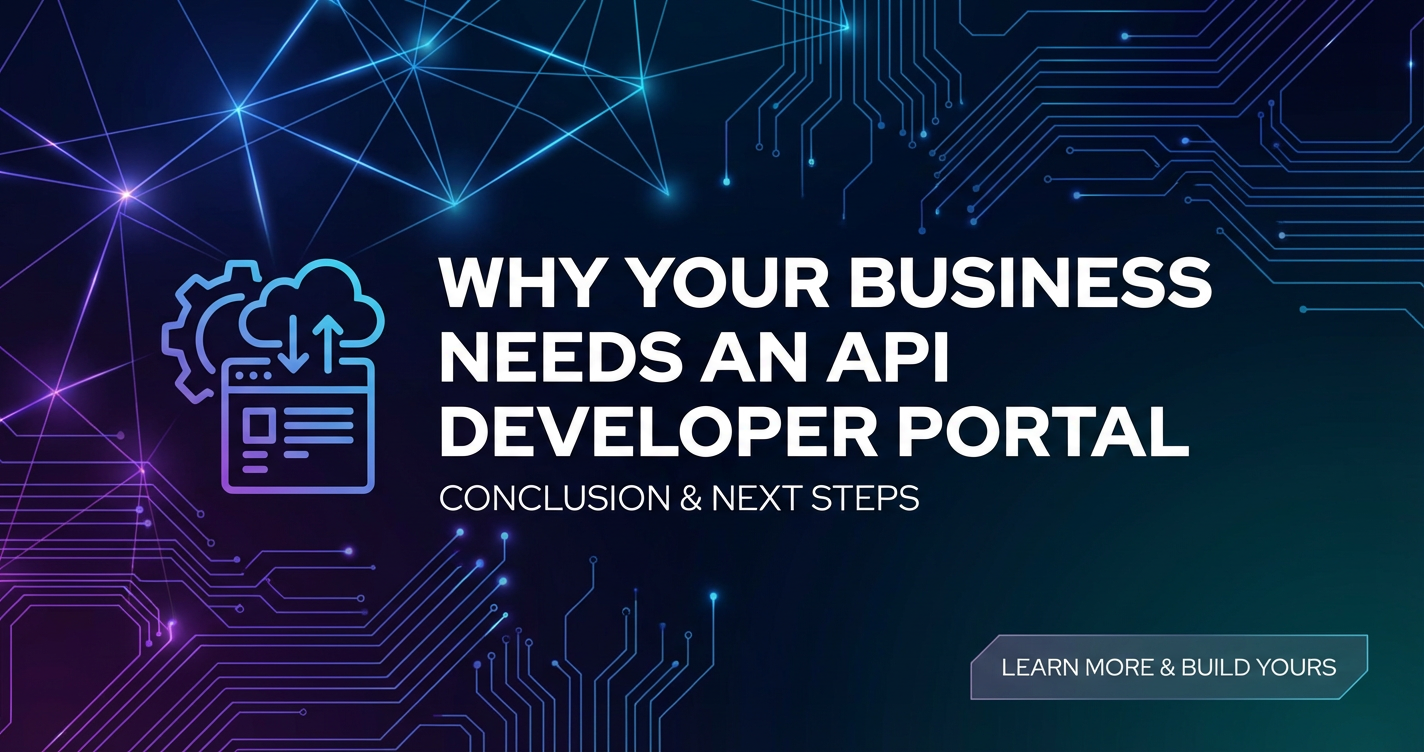1424x752 pixels.
Task: Click the headline line "Why Your Business"
Action: point(825,286)
